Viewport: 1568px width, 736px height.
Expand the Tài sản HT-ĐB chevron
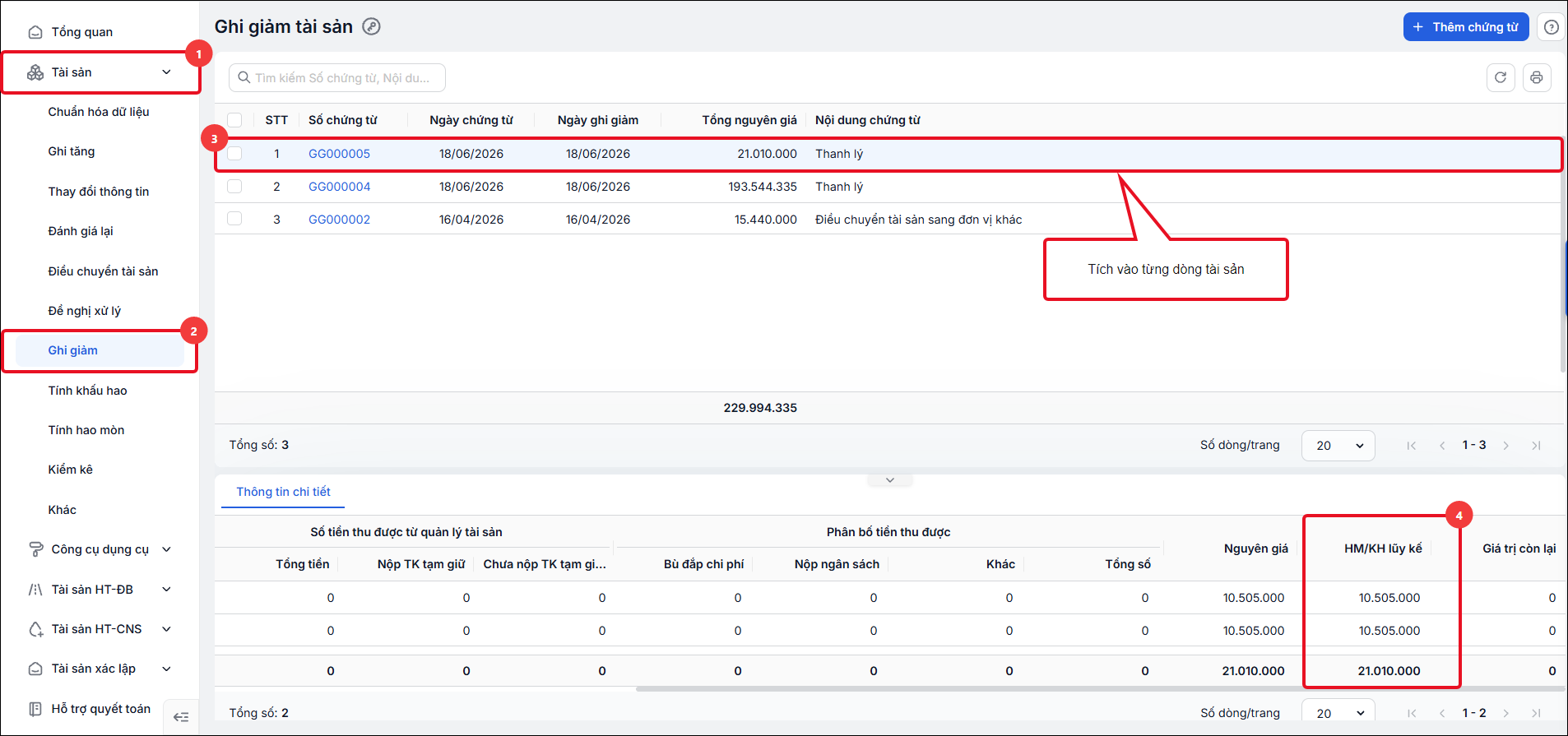[x=166, y=590]
